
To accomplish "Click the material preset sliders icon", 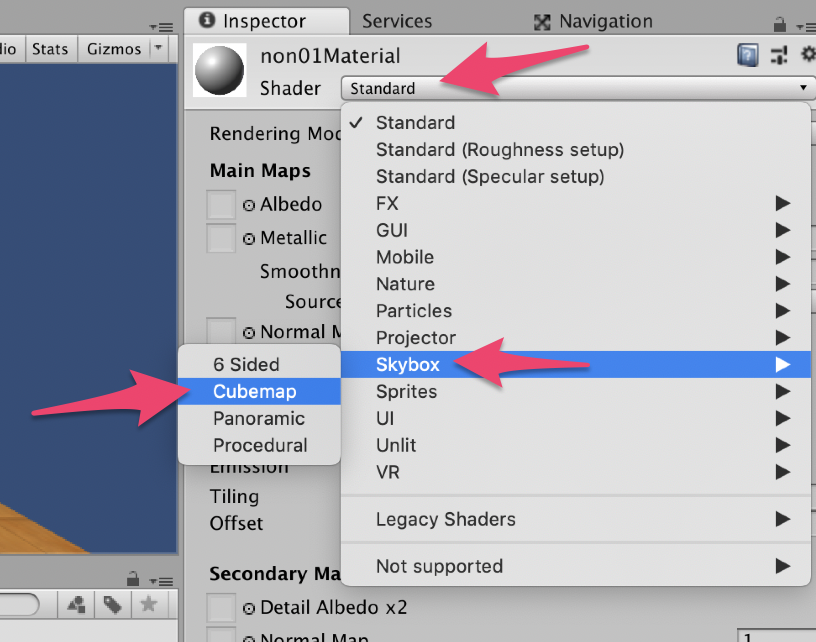I will click(779, 55).
